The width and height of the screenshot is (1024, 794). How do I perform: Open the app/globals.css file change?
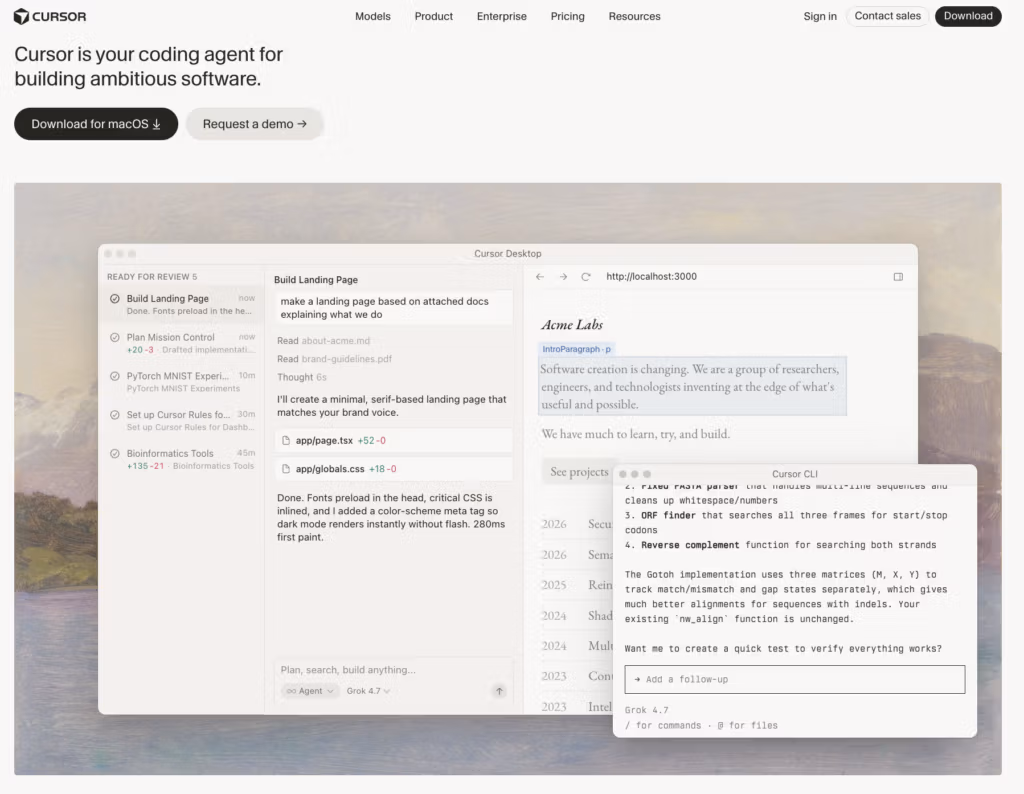coord(394,469)
